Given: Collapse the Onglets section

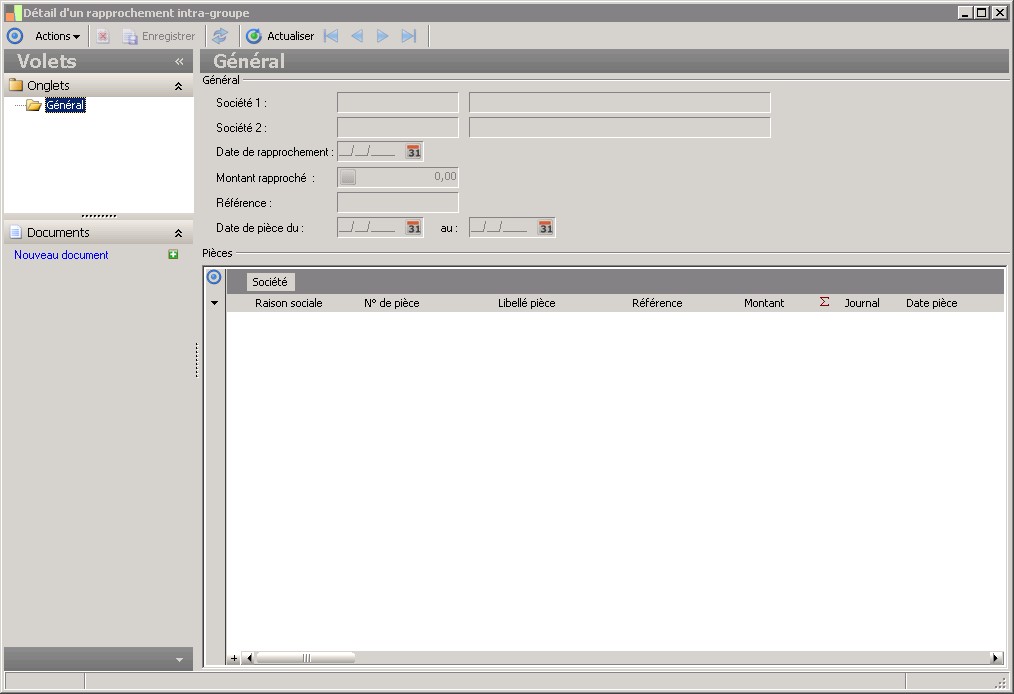Looking at the screenshot, I should [178, 86].
